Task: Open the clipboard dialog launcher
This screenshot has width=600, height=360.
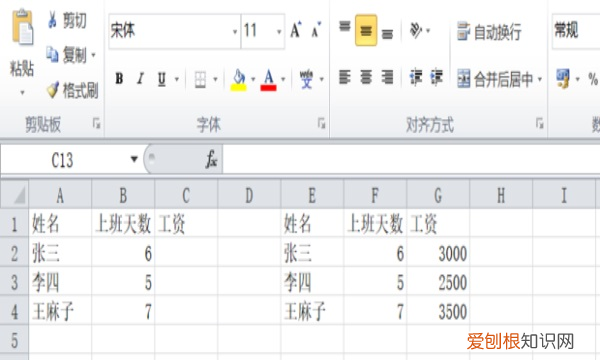Action: [96, 124]
